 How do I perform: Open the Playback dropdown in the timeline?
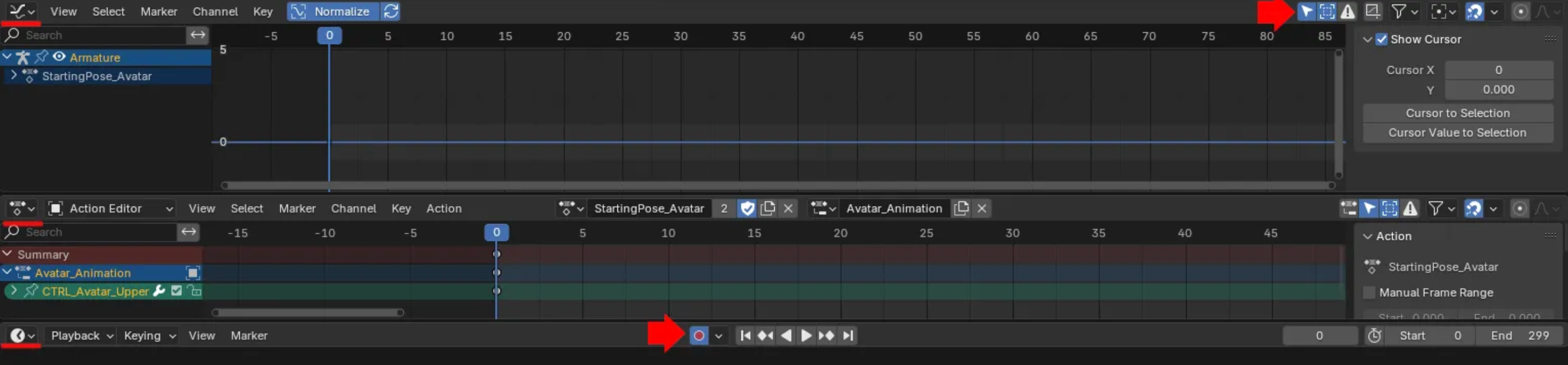[81, 336]
